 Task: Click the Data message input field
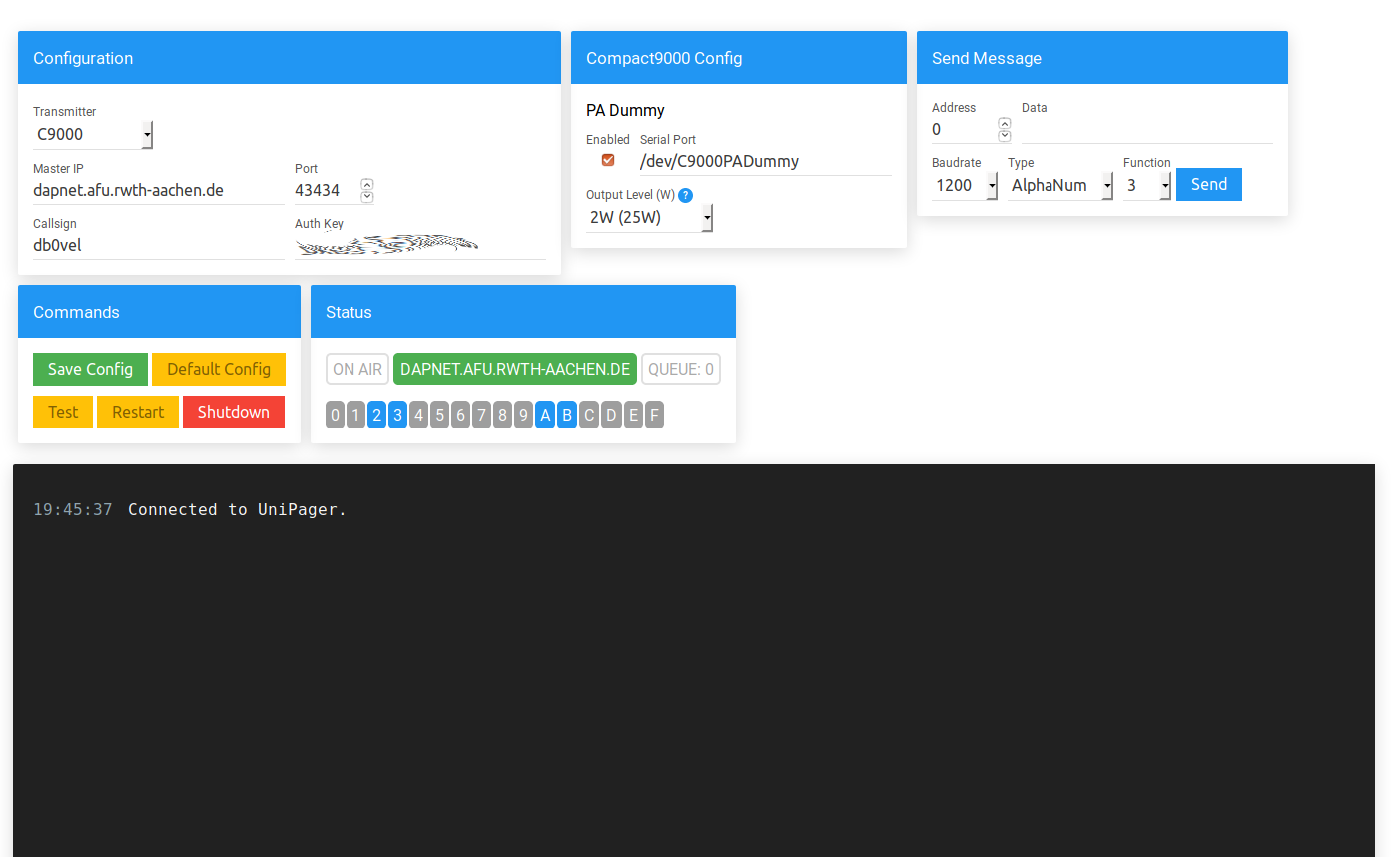(1146, 130)
